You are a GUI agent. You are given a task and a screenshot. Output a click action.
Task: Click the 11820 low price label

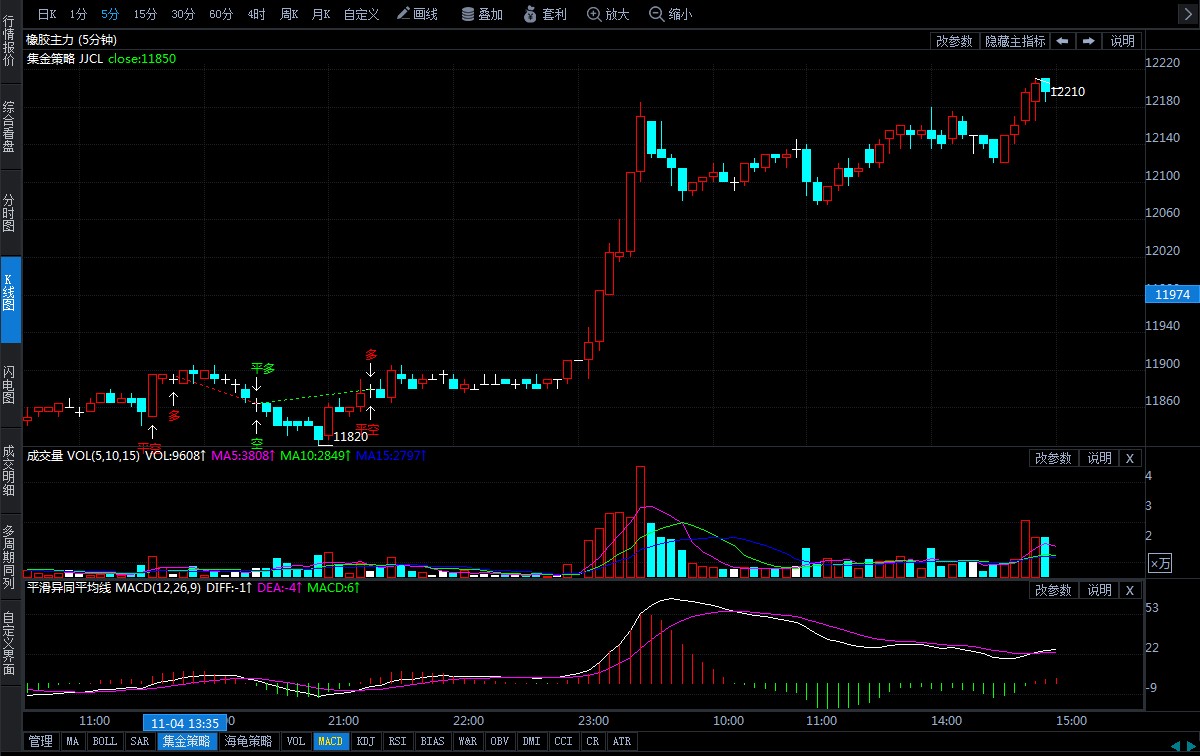pos(350,437)
